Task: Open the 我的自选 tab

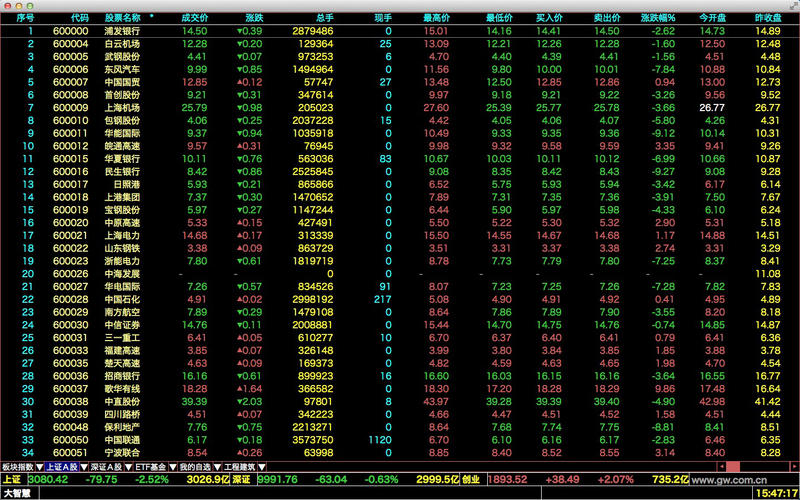Action: (195, 467)
